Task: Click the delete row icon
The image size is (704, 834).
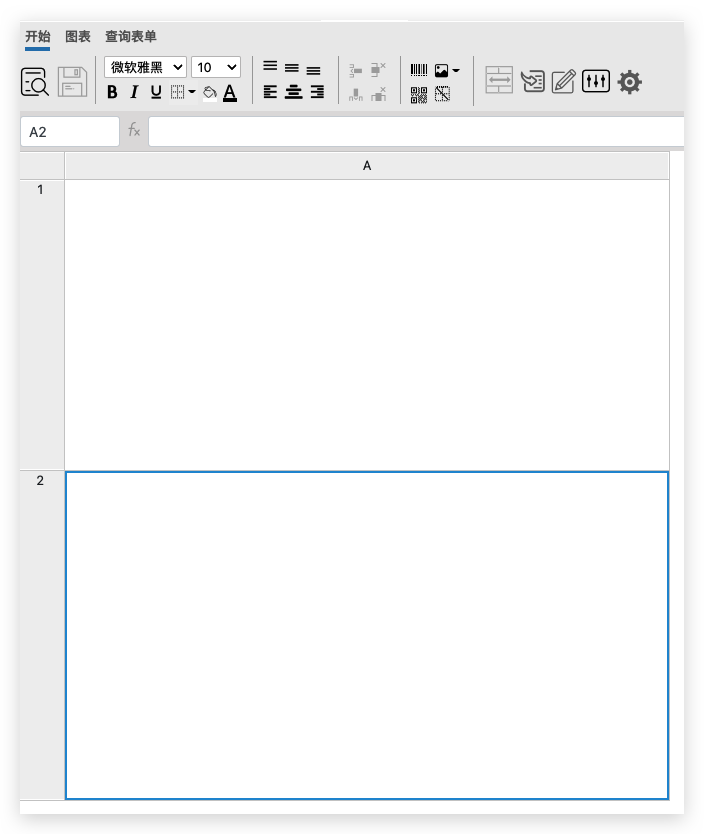Action: (x=378, y=69)
